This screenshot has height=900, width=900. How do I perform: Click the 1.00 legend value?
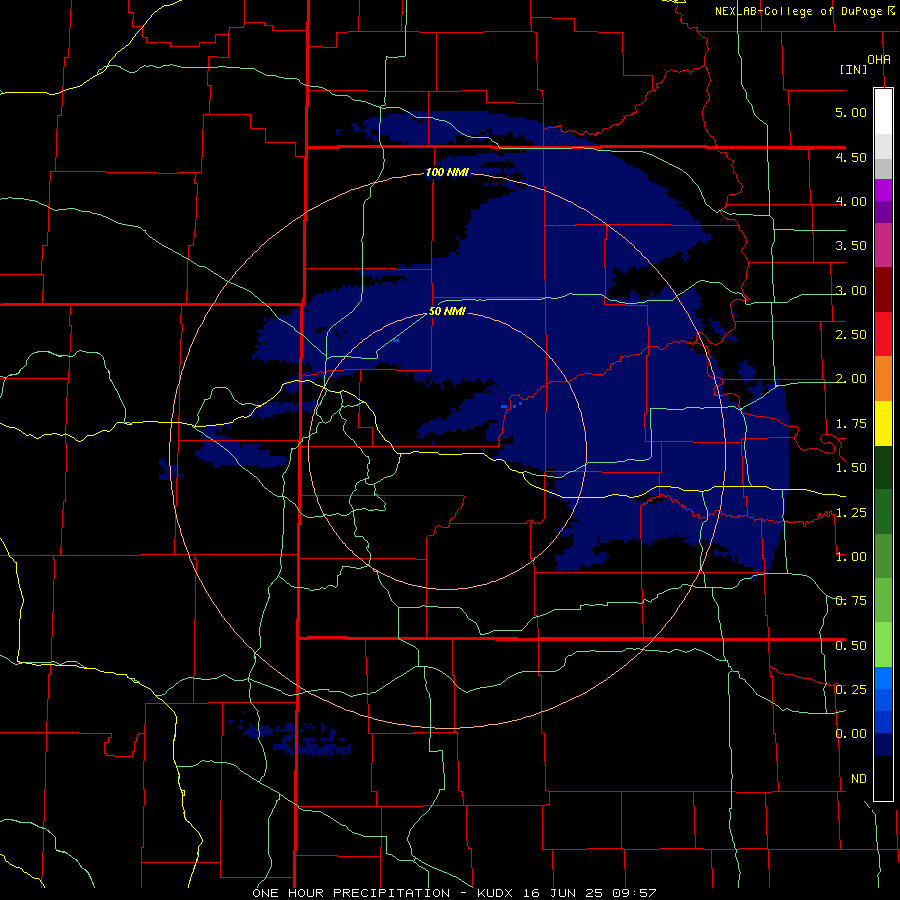coord(851,557)
